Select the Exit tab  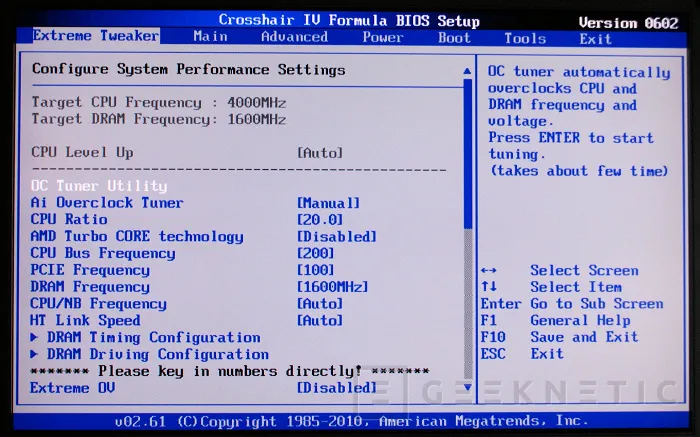tap(596, 39)
